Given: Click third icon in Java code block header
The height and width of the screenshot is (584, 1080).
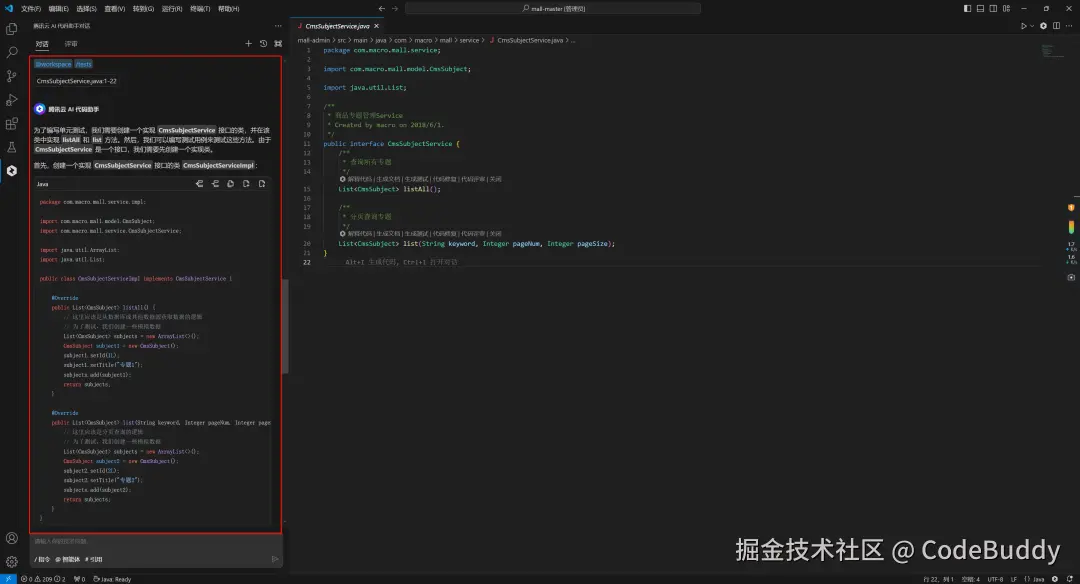Looking at the screenshot, I should pyautogui.click(x=231, y=184).
